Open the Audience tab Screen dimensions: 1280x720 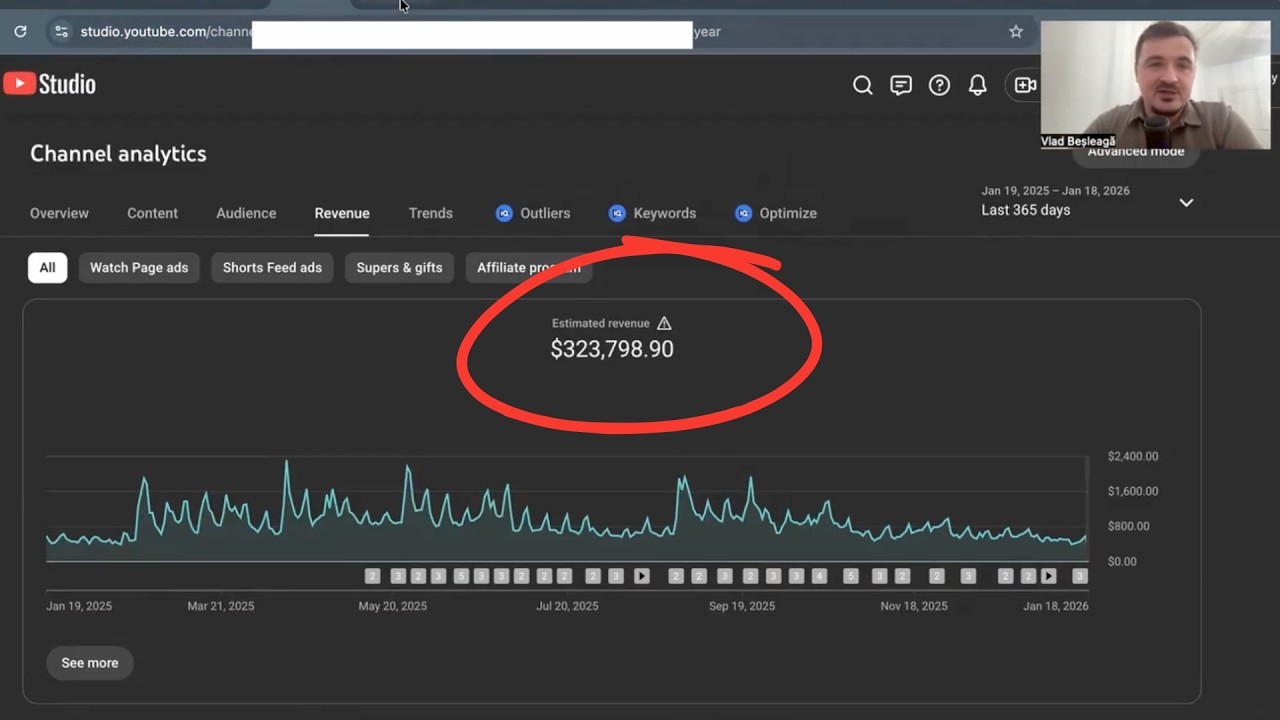point(246,213)
